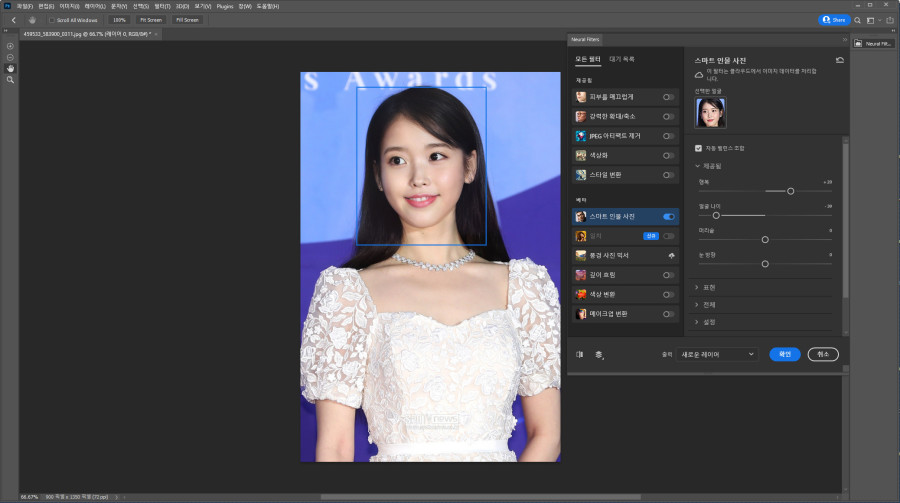Click the 취소 cancel button
The height and width of the screenshot is (503, 900).
pos(823,354)
